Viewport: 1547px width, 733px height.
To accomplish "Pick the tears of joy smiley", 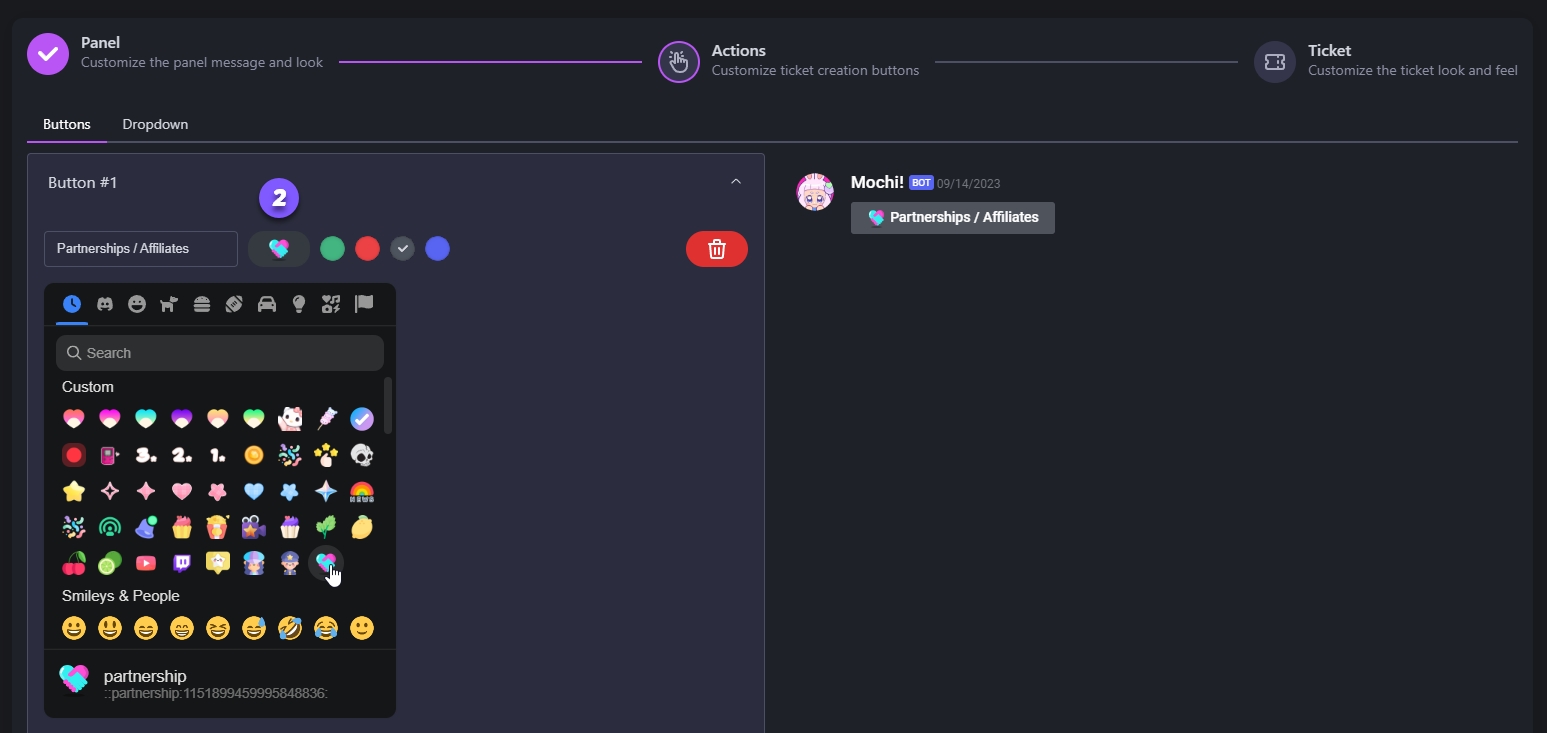I will (x=326, y=628).
